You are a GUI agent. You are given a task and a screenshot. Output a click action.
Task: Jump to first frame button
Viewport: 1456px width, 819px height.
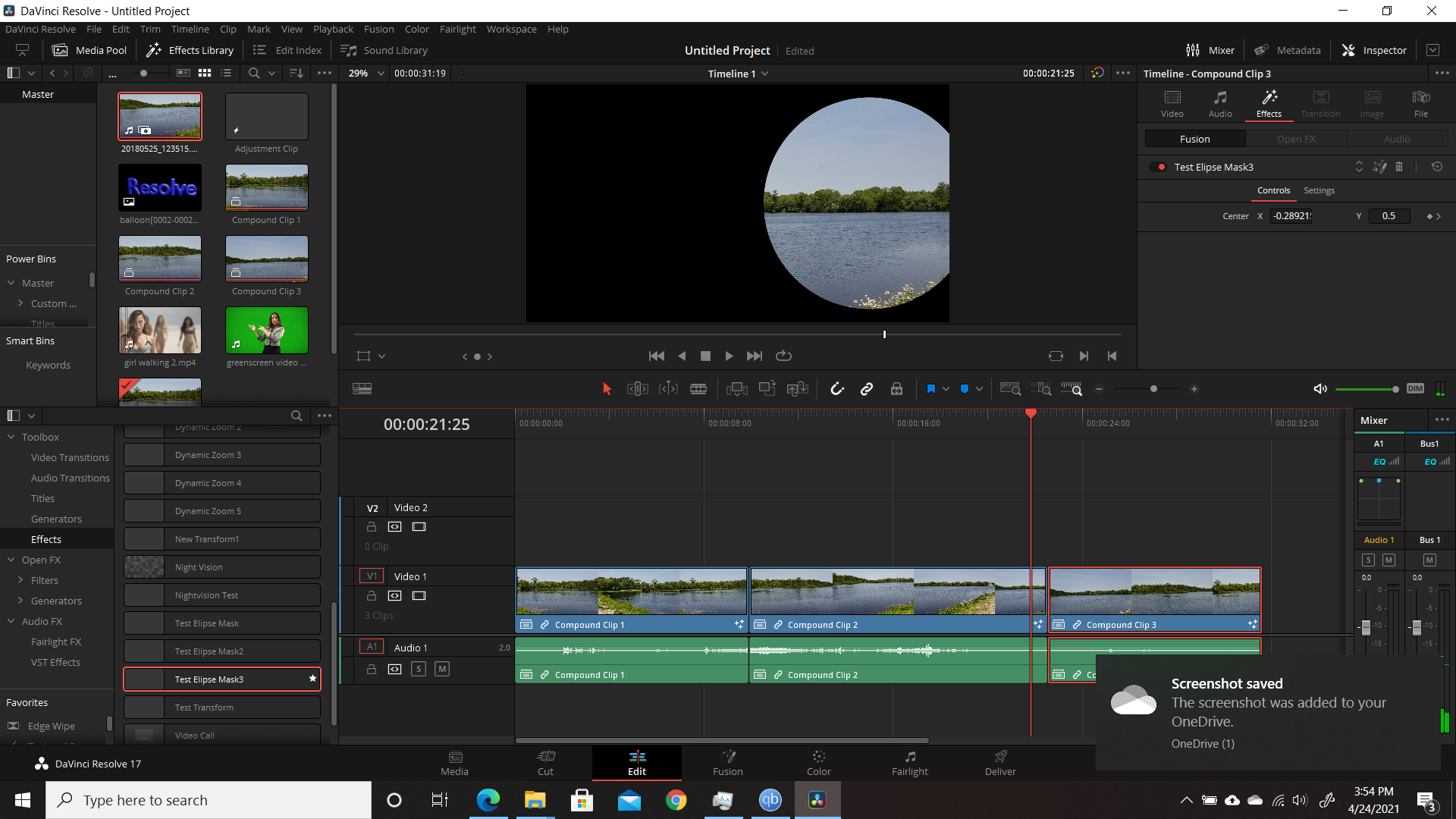(657, 356)
